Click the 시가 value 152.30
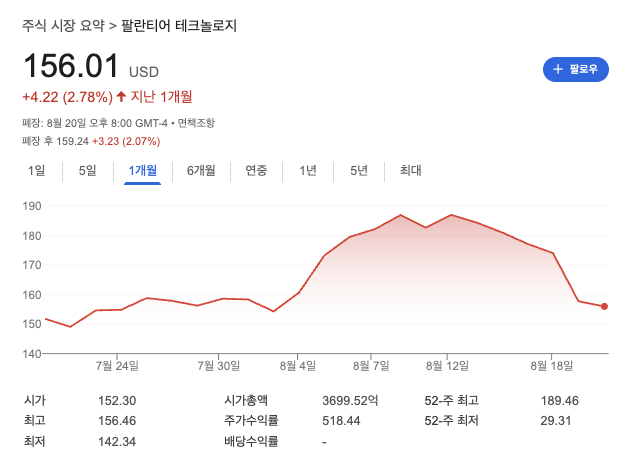The height and width of the screenshot is (460, 644). (x=117, y=401)
